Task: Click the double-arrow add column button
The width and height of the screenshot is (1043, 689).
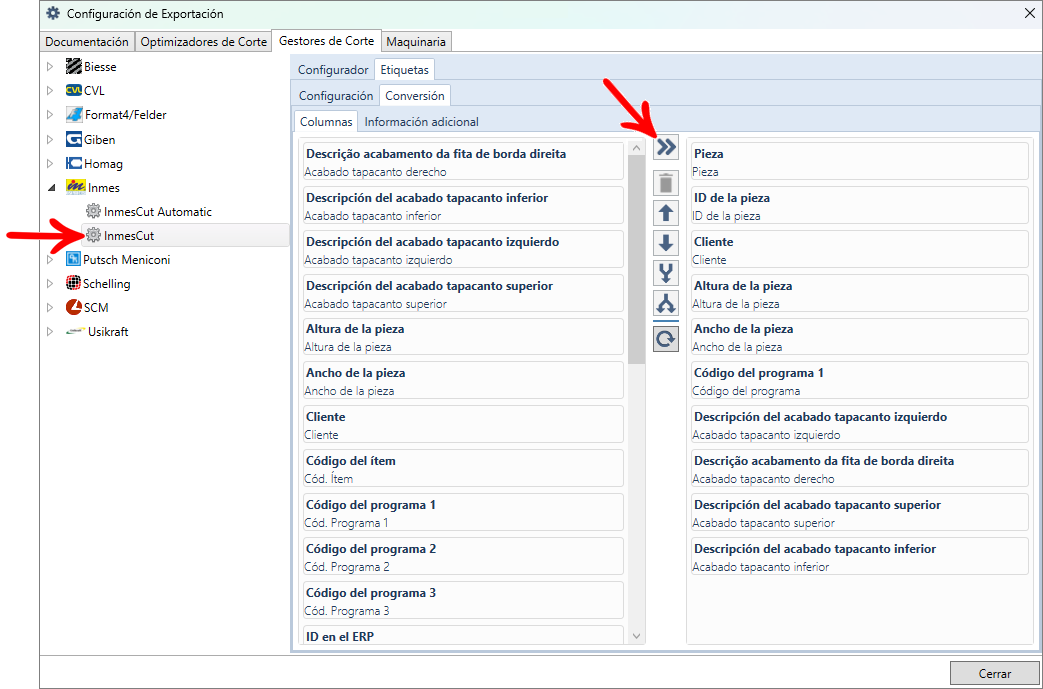Action: [666, 148]
